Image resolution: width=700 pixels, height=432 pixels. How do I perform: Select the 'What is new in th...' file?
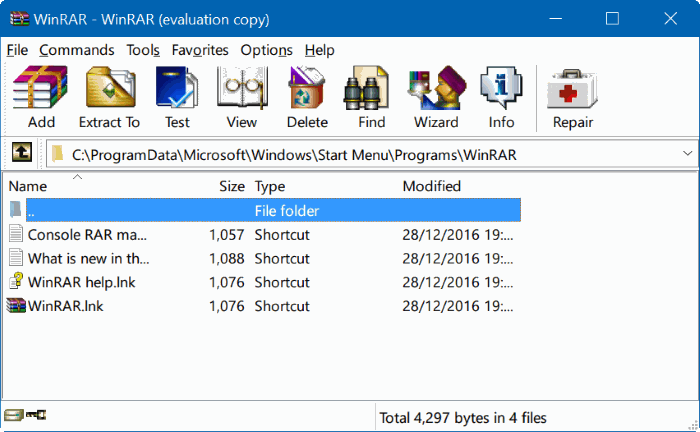click(x=88, y=258)
